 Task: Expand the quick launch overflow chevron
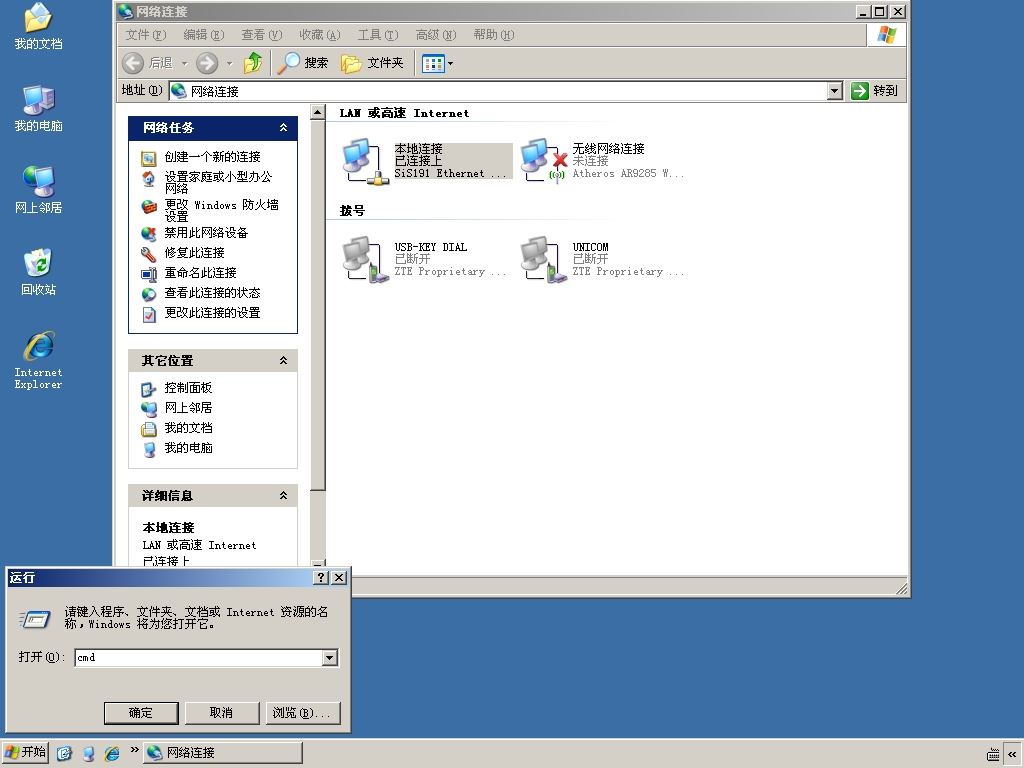click(x=135, y=750)
